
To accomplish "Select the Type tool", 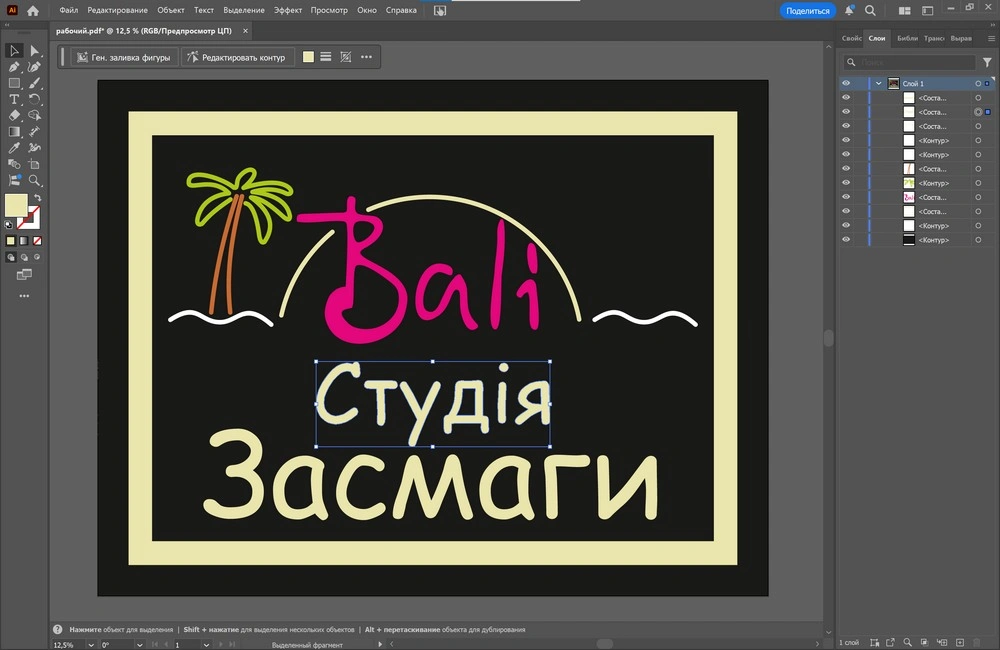I will [x=14, y=99].
